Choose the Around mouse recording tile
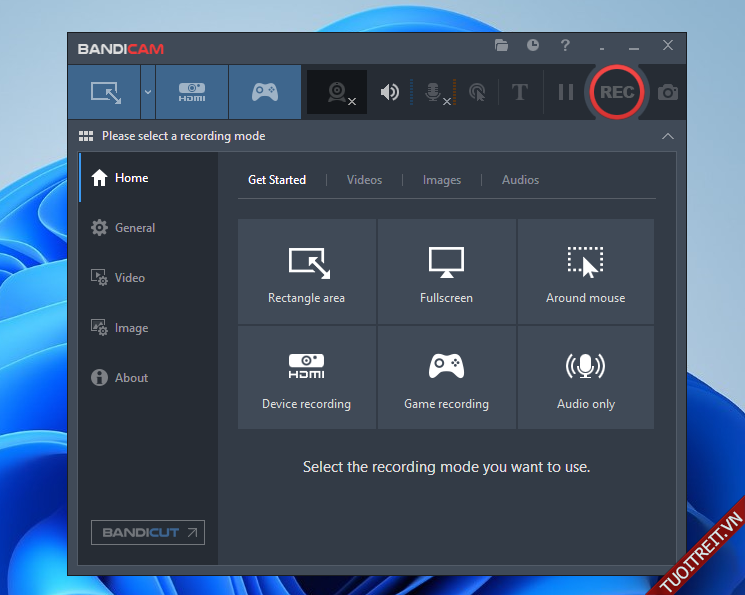This screenshot has height=595, width=745. coord(585,273)
